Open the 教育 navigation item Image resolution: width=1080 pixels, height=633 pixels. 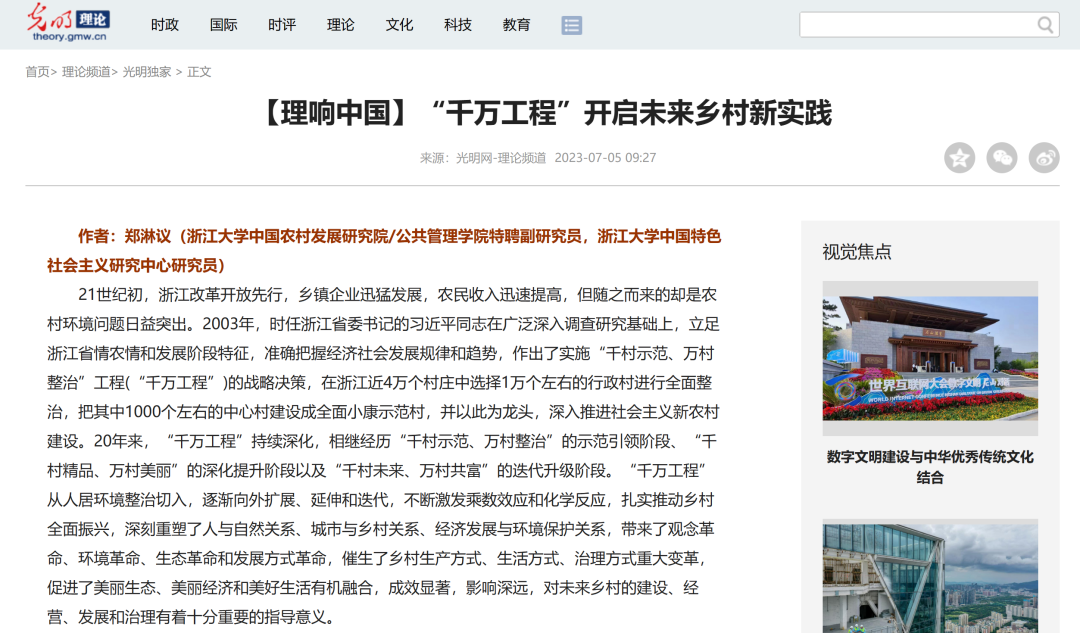coord(517,25)
